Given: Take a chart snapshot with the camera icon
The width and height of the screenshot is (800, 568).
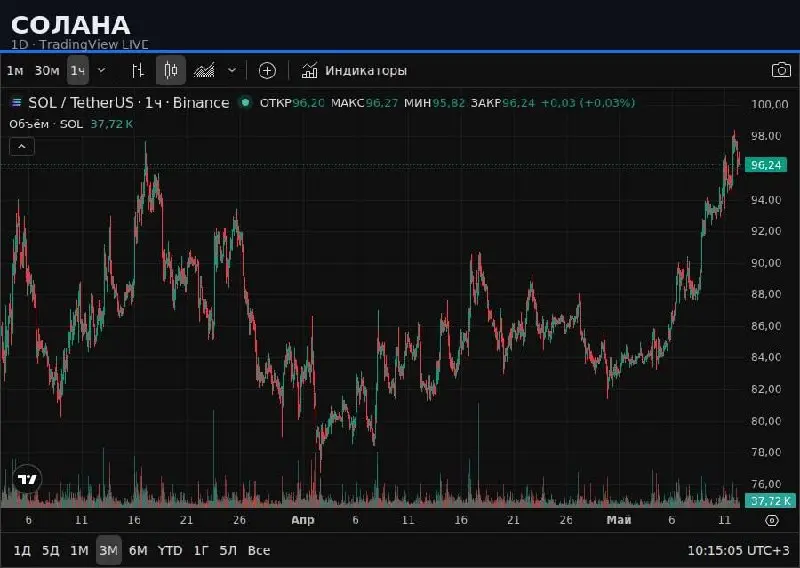Looking at the screenshot, I should (x=781, y=70).
